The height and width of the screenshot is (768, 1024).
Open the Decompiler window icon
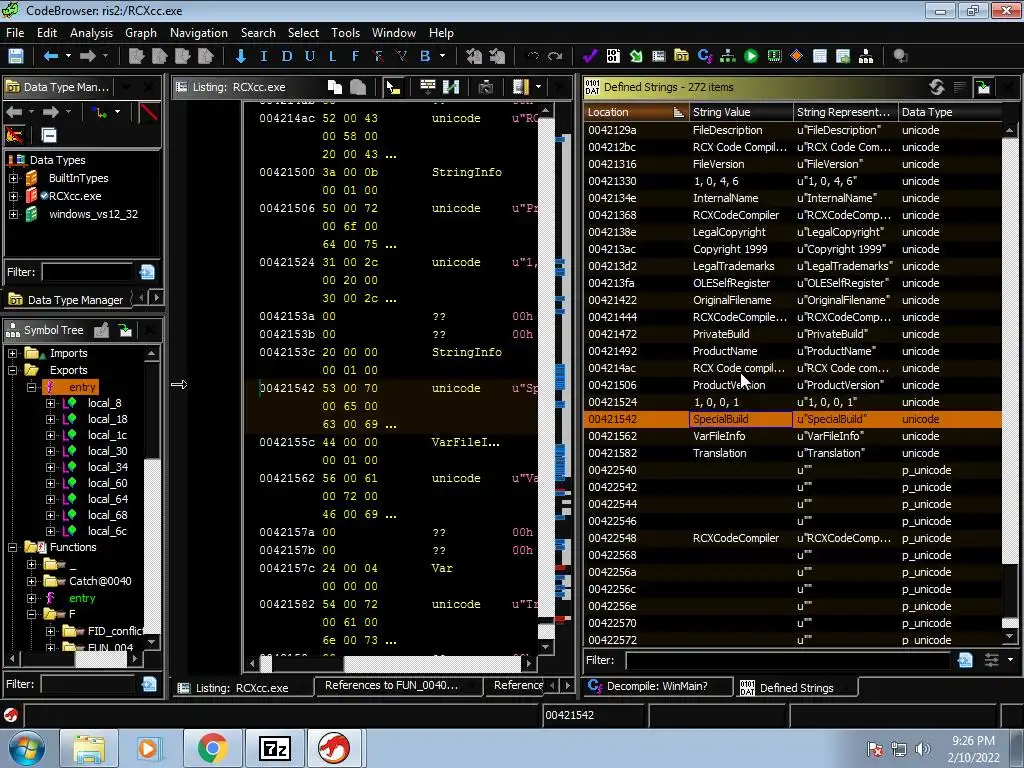click(705, 56)
